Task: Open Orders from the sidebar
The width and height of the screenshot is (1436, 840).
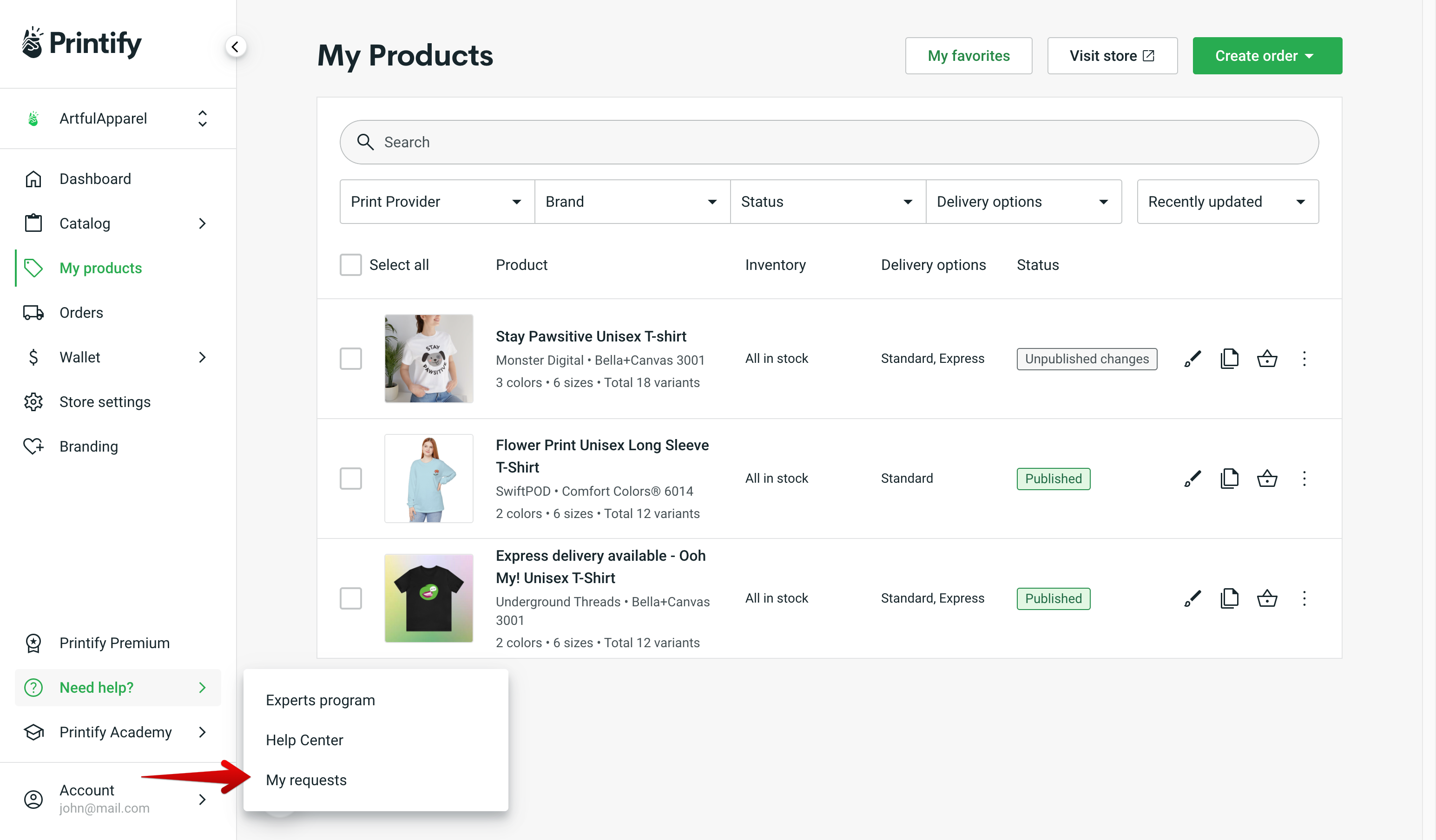Action: 81,312
